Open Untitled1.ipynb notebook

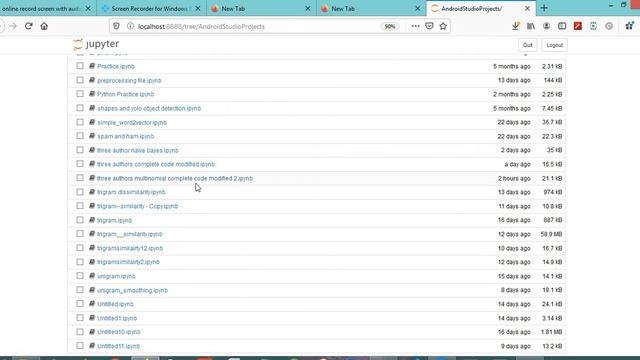[117, 318]
